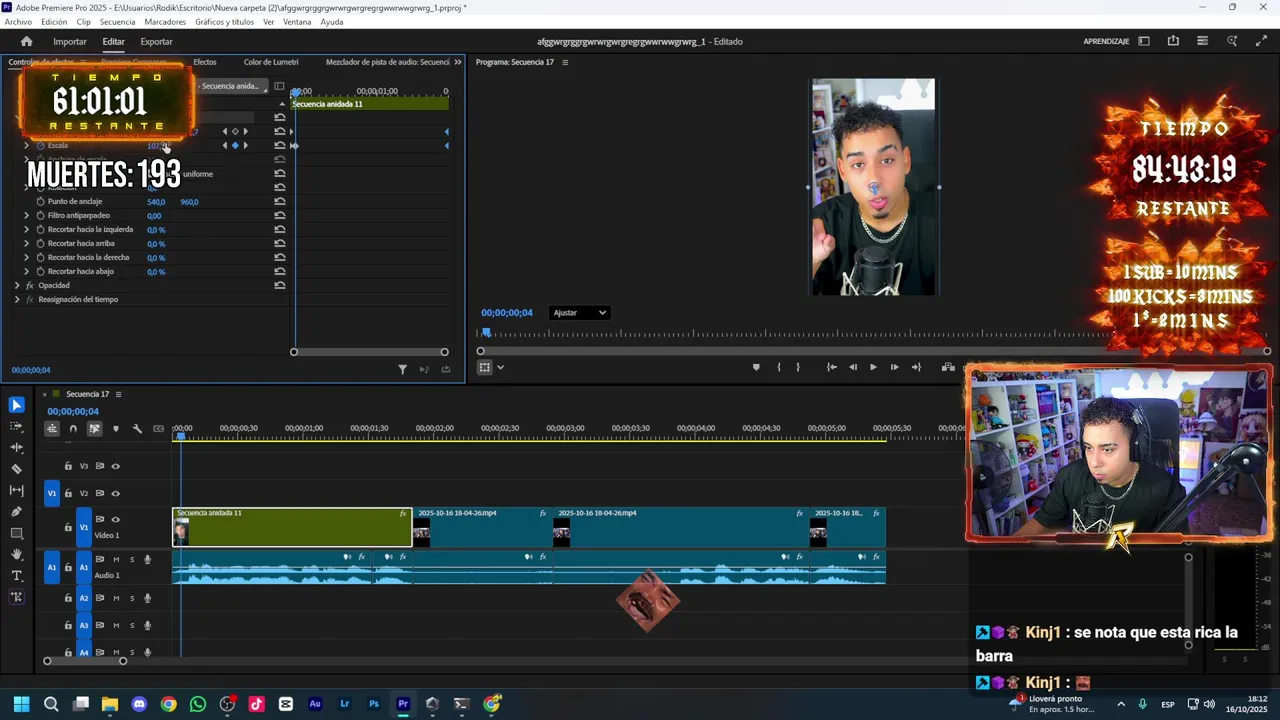
Task: Click the Program monitor Mark In button
Action: 779,367
